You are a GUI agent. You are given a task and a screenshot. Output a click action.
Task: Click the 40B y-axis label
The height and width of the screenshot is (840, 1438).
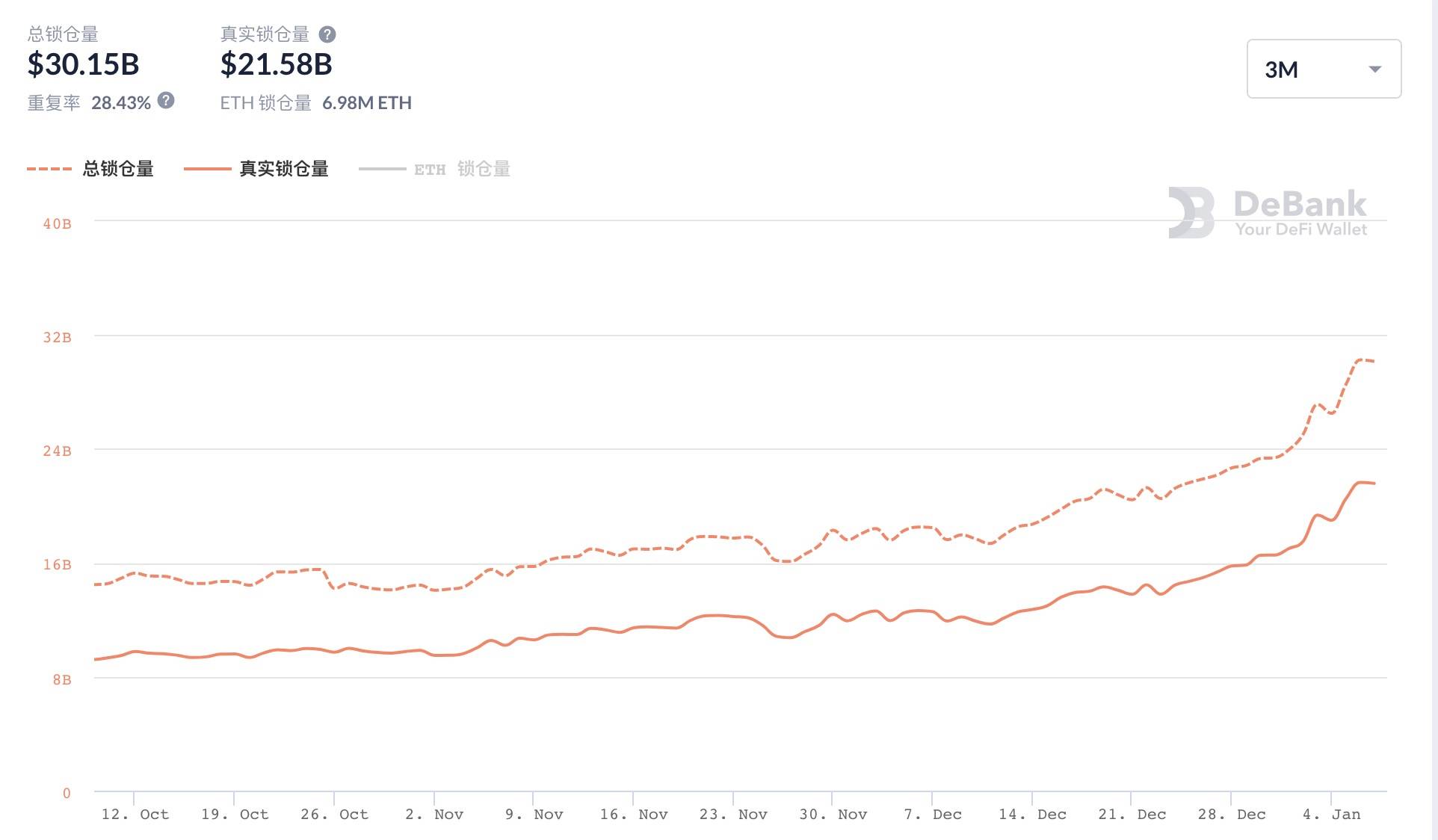coord(57,223)
